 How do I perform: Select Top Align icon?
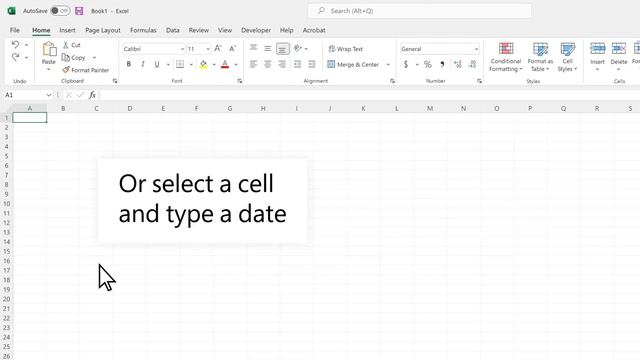(253, 48)
